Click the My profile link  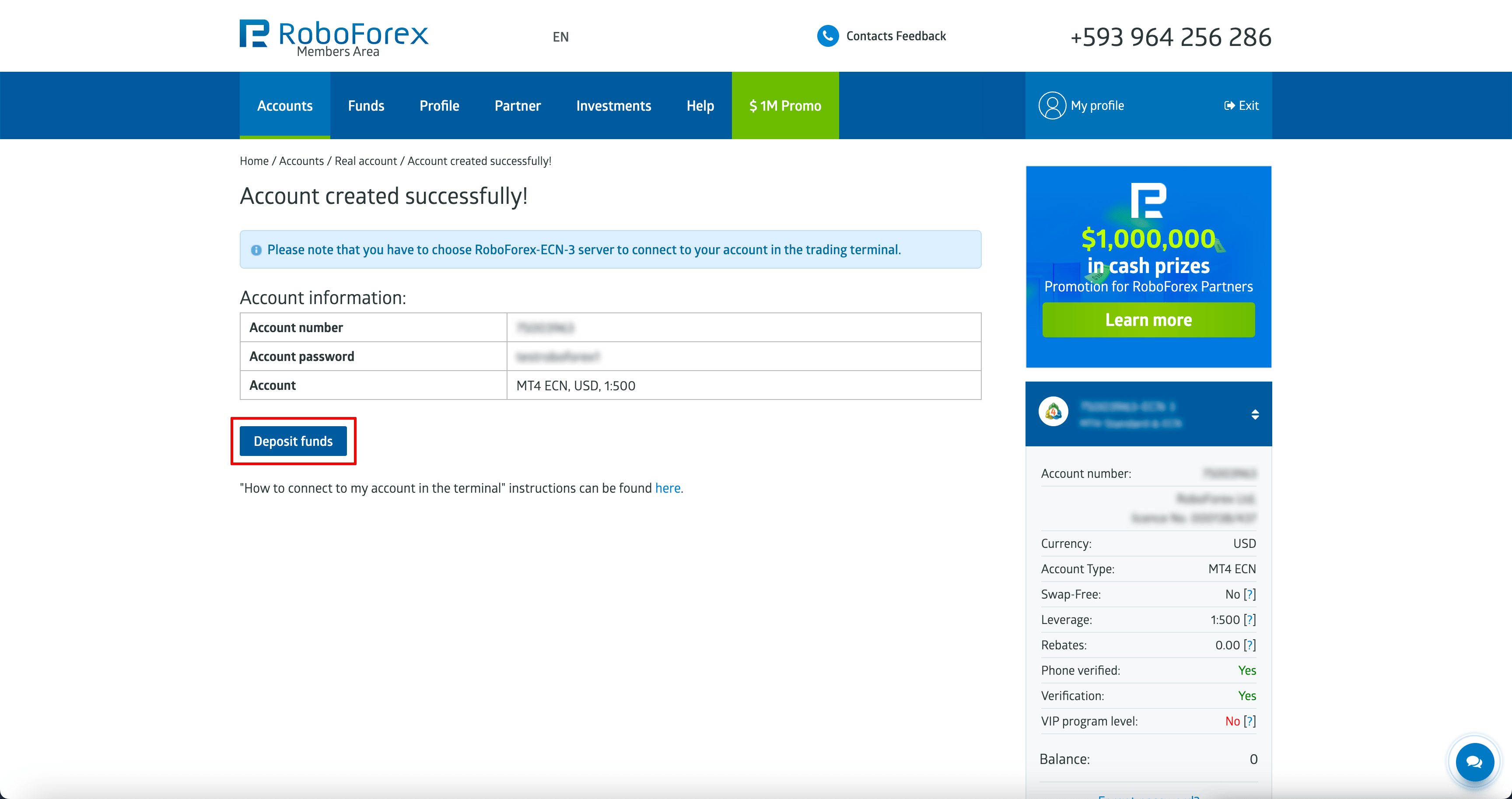pyautogui.click(x=1097, y=105)
